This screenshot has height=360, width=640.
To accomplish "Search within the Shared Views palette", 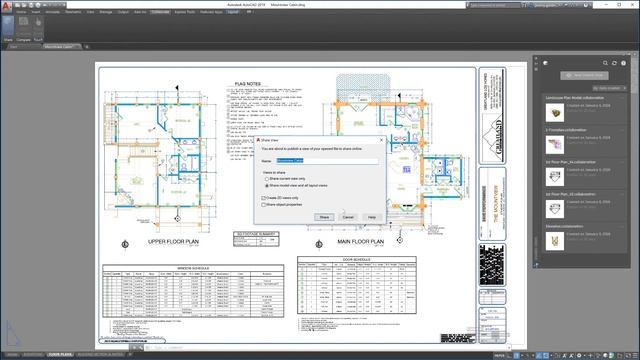I will tap(605, 63).
